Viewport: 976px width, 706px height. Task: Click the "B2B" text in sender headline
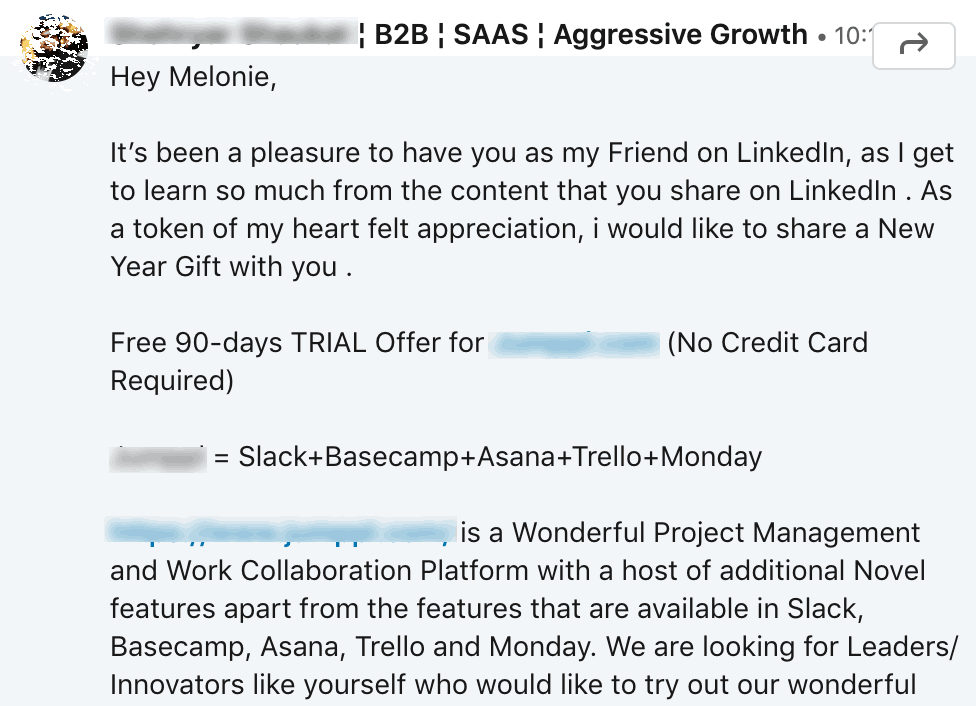click(x=401, y=35)
